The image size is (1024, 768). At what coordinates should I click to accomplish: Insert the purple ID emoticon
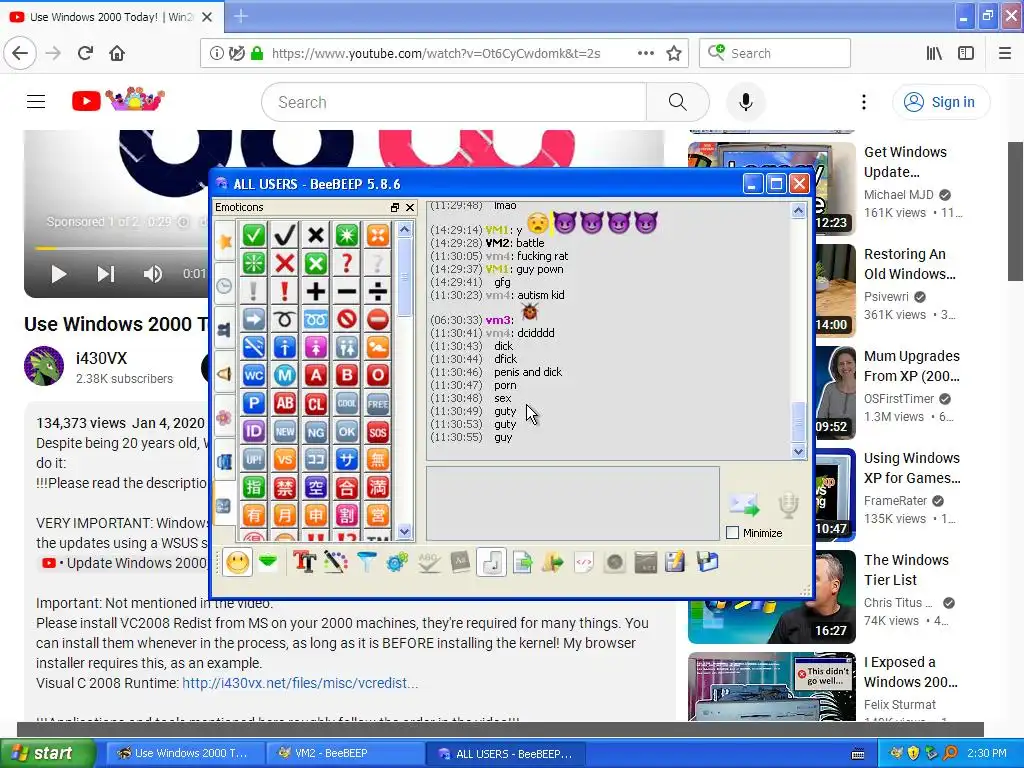coord(253,432)
